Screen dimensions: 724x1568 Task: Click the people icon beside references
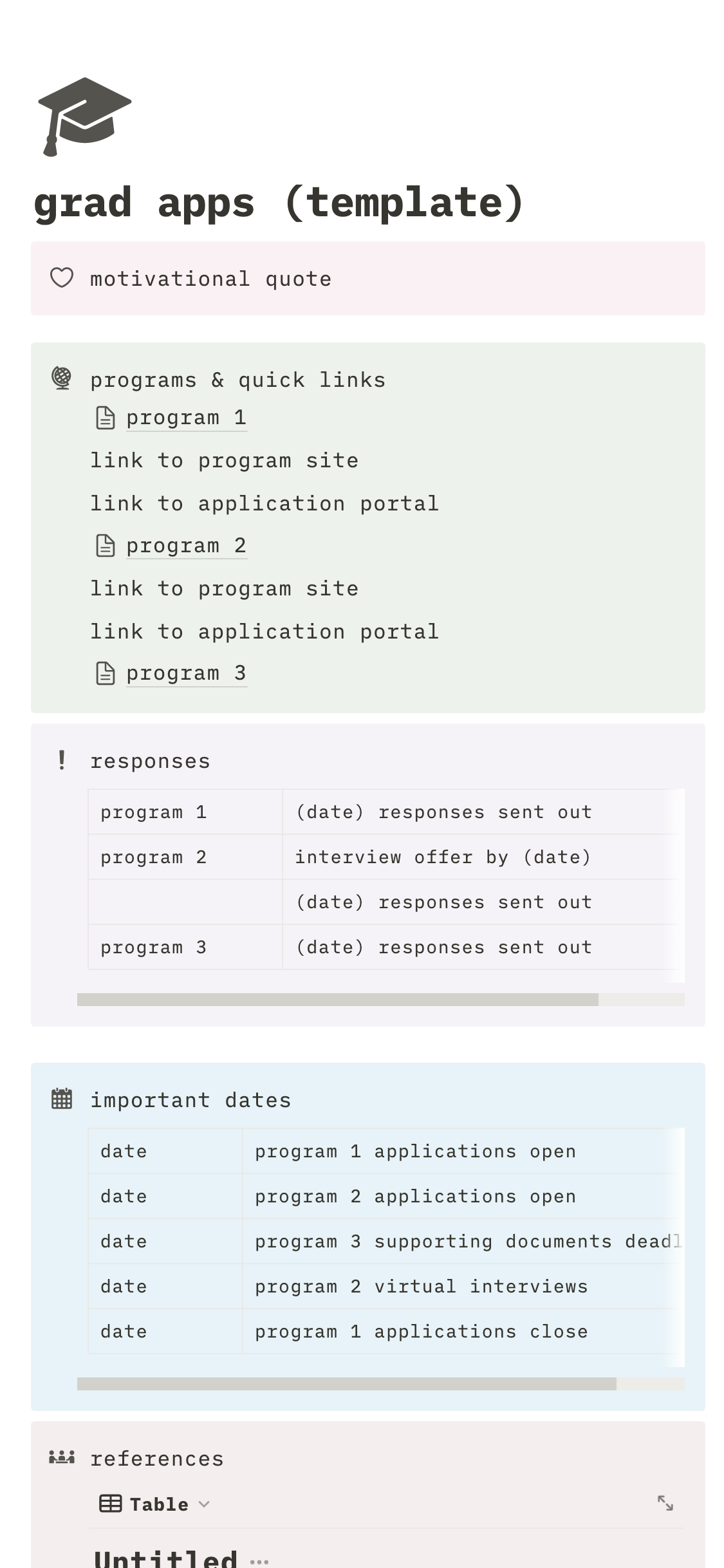(x=62, y=1457)
